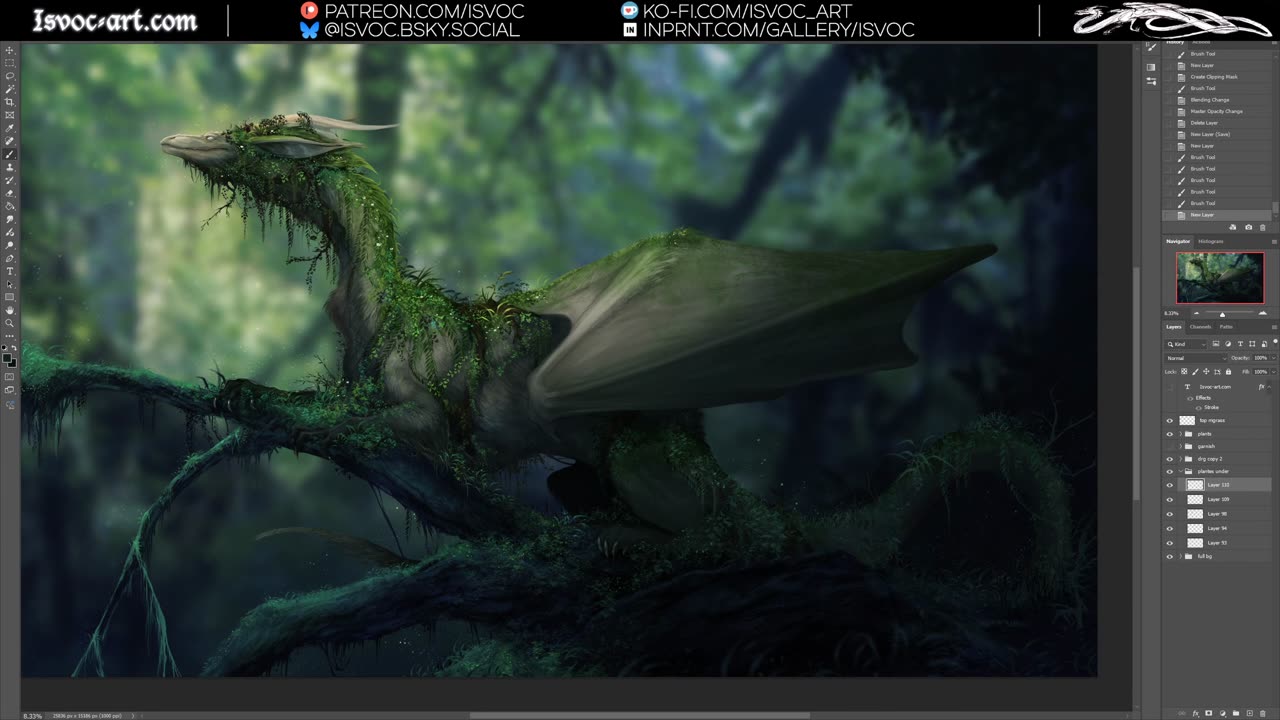
Task: Create new document from current state icon
Action: (x=1233, y=227)
